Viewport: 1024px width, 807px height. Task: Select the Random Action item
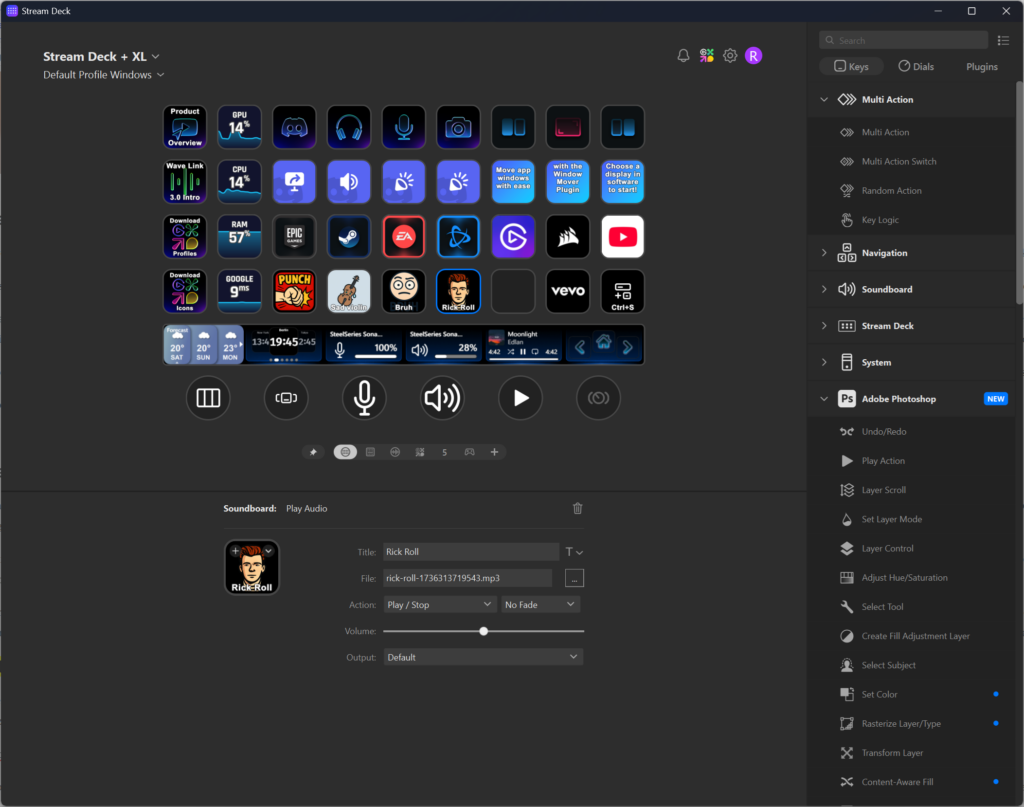[891, 191]
